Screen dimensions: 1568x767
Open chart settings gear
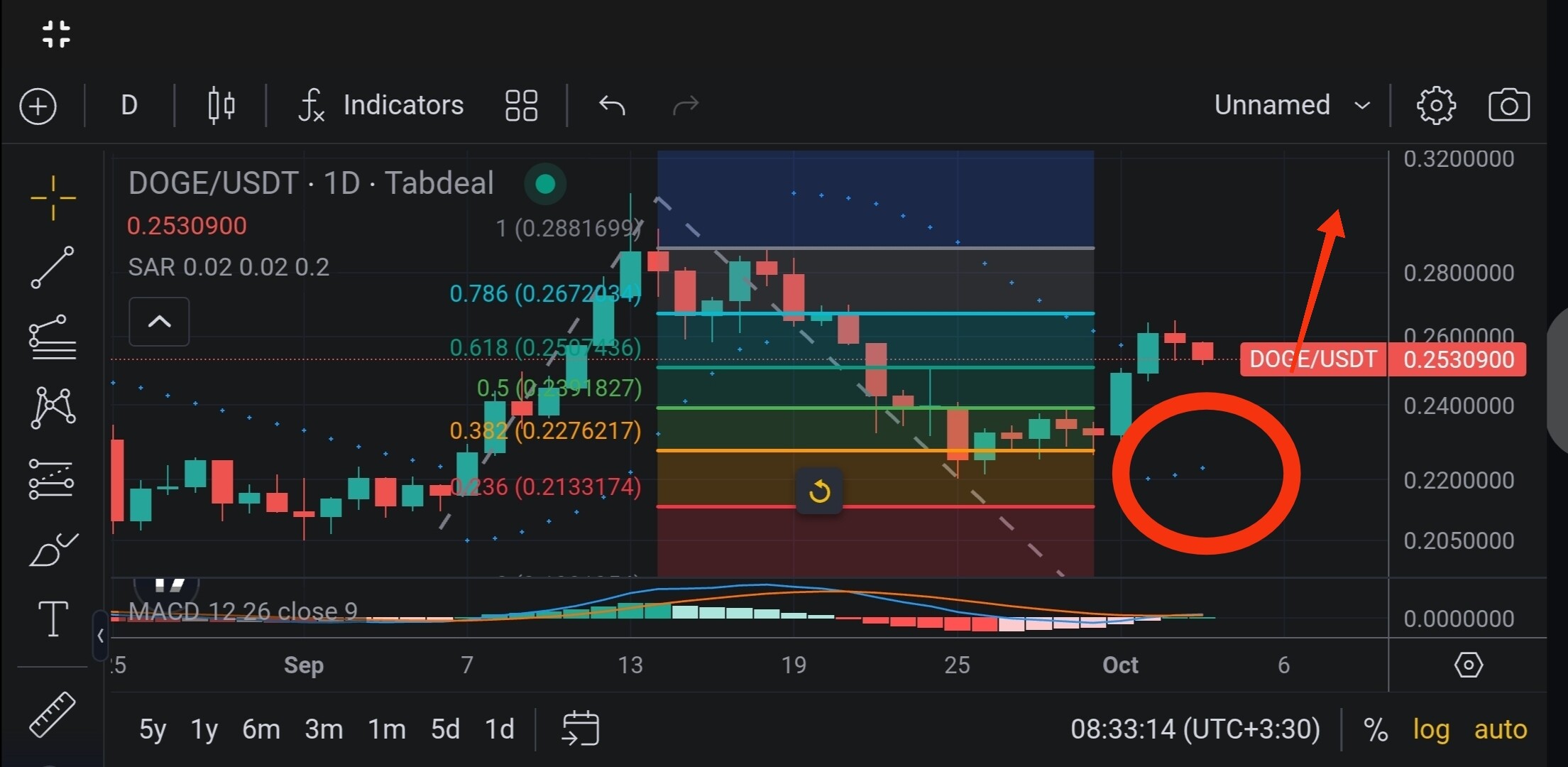[1436, 107]
